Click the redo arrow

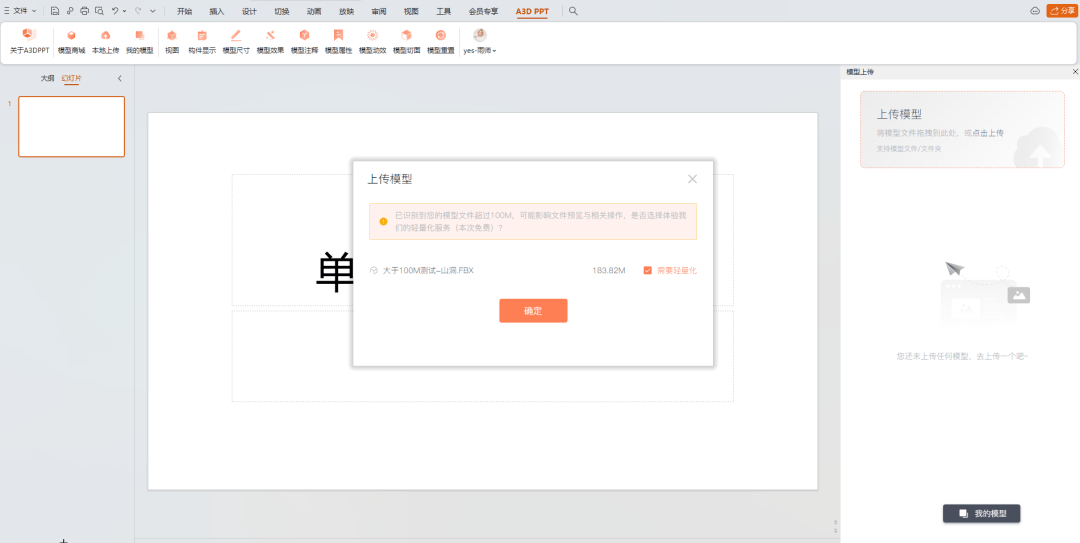138,11
